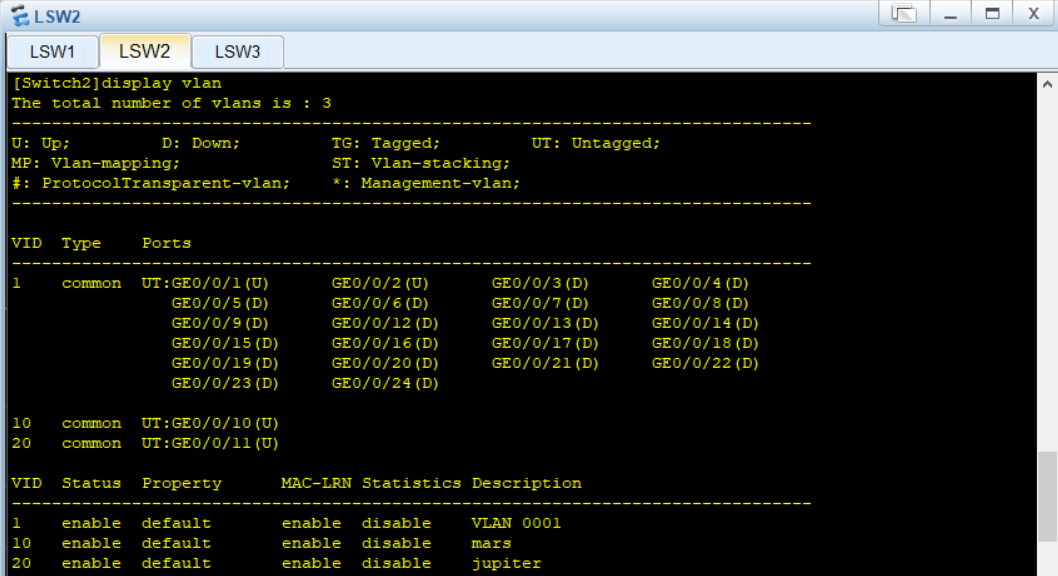Click the 'mars' VLAN description
The width and height of the screenshot is (1058, 576).
coord(491,544)
